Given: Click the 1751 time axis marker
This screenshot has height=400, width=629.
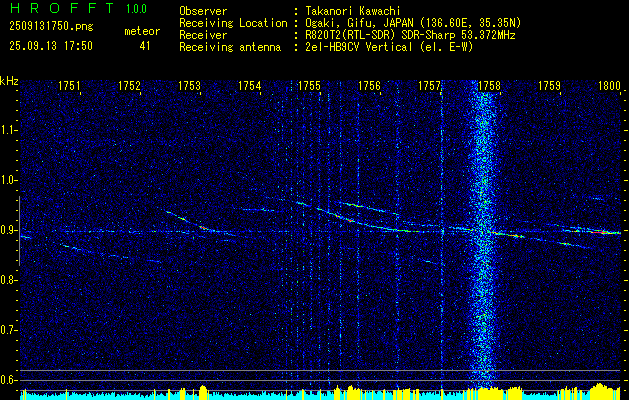Looking at the screenshot, I should pyautogui.click(x=69, y=86).
